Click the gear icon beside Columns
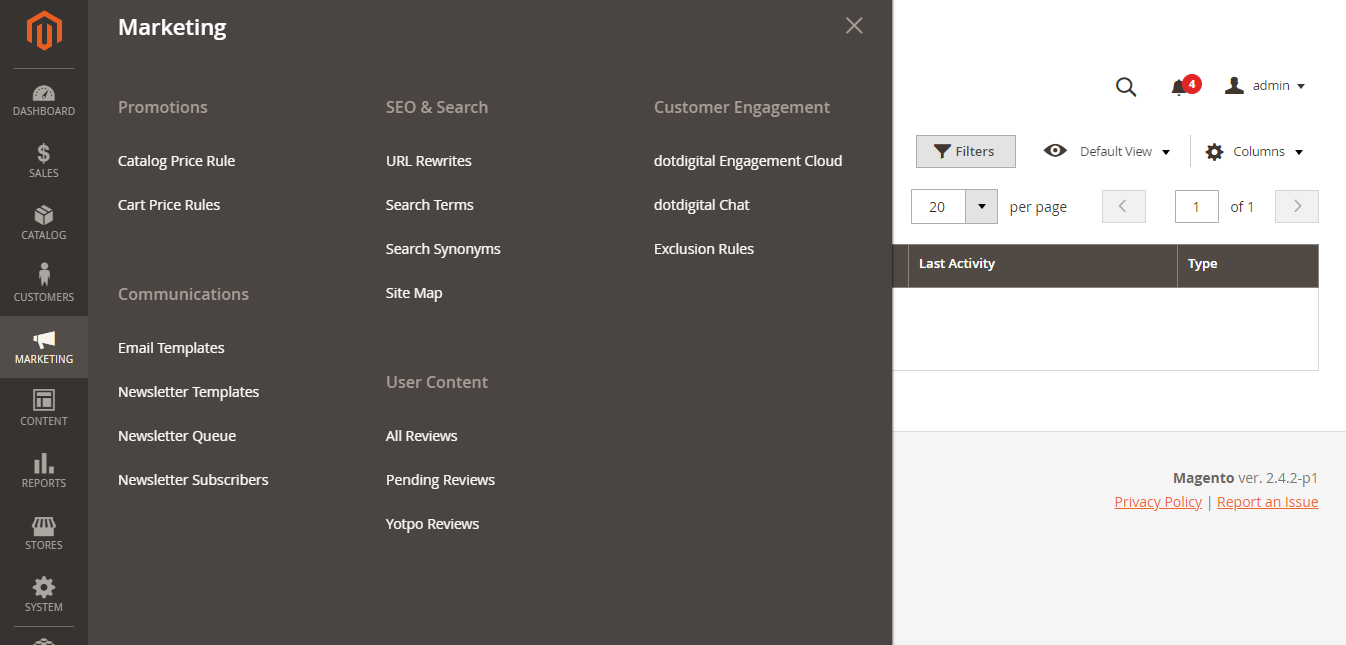The width and height of the screenshot is (1346, 645). 1214,152
